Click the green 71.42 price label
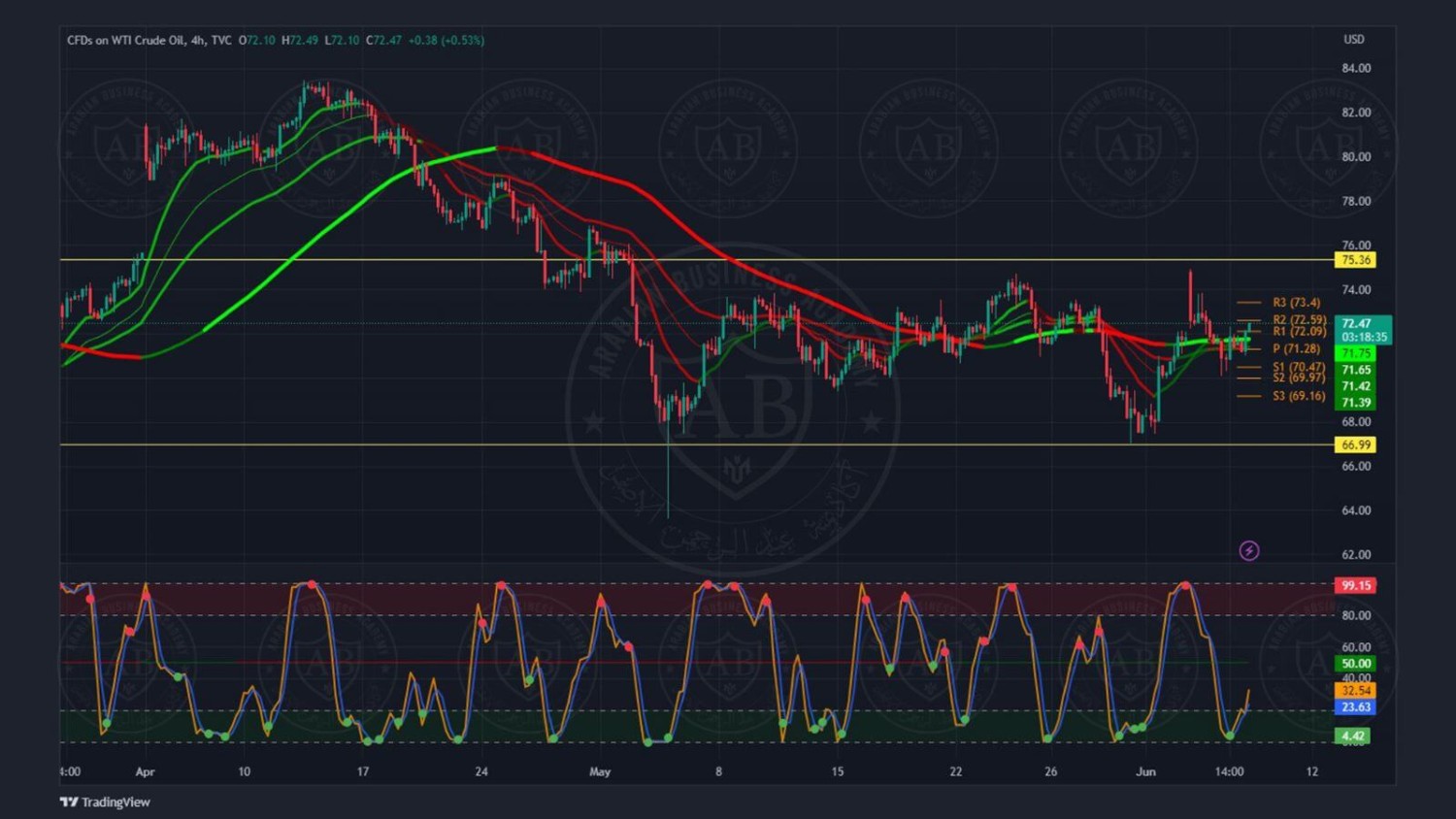 [1356, 386]
